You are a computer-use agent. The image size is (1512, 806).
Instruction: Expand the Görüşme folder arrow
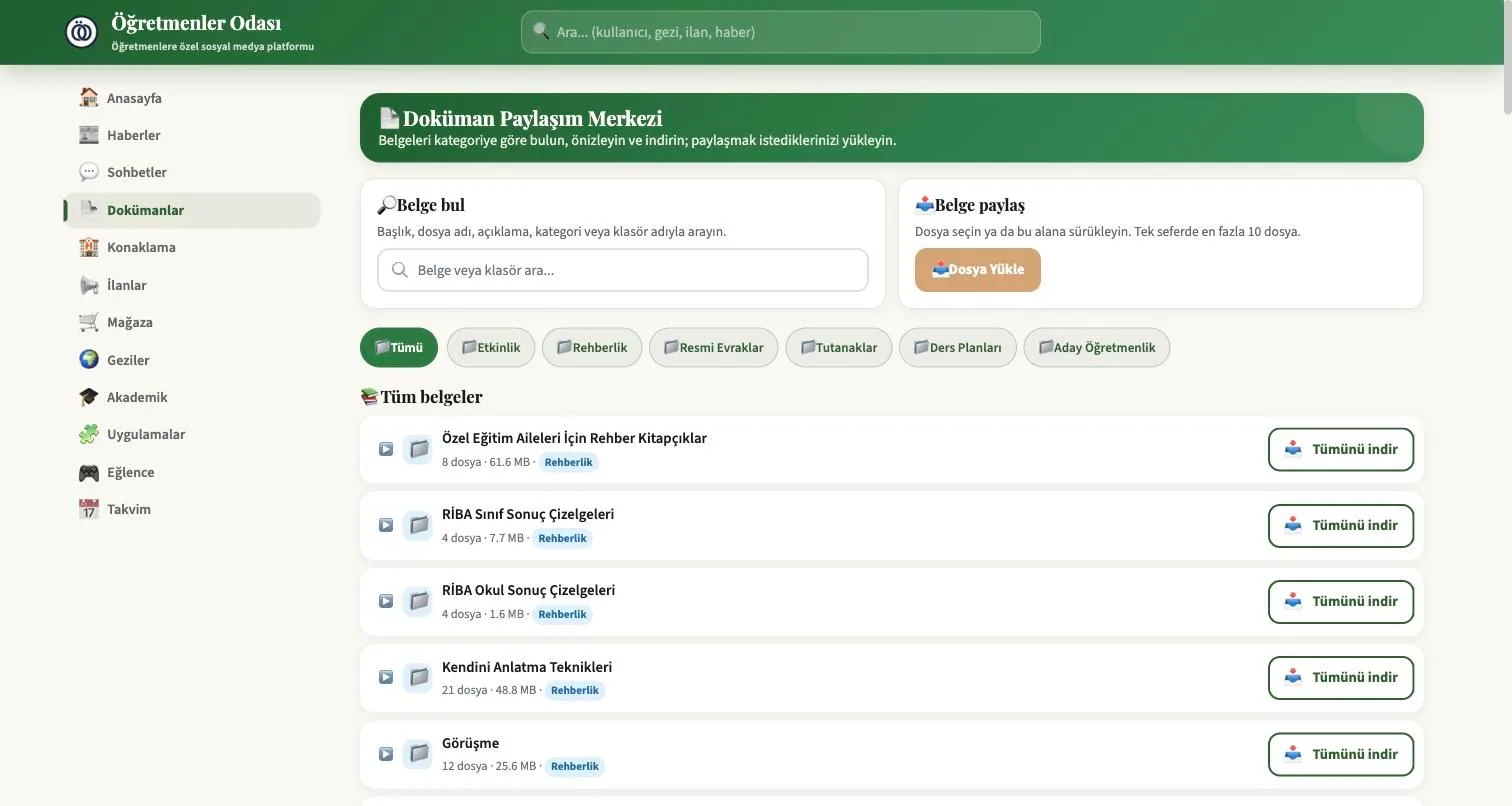tap(386, 754)
